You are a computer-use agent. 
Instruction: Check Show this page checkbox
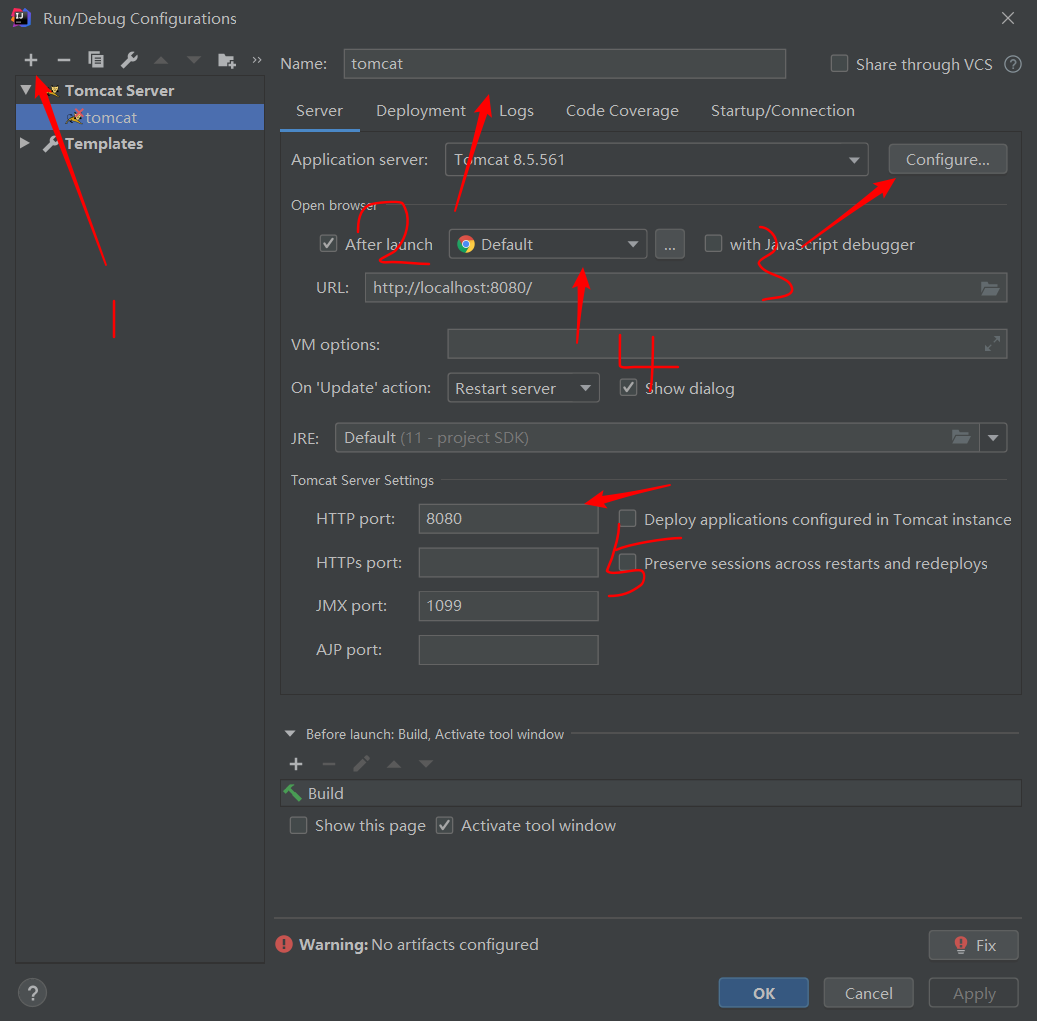click(298, 825)
